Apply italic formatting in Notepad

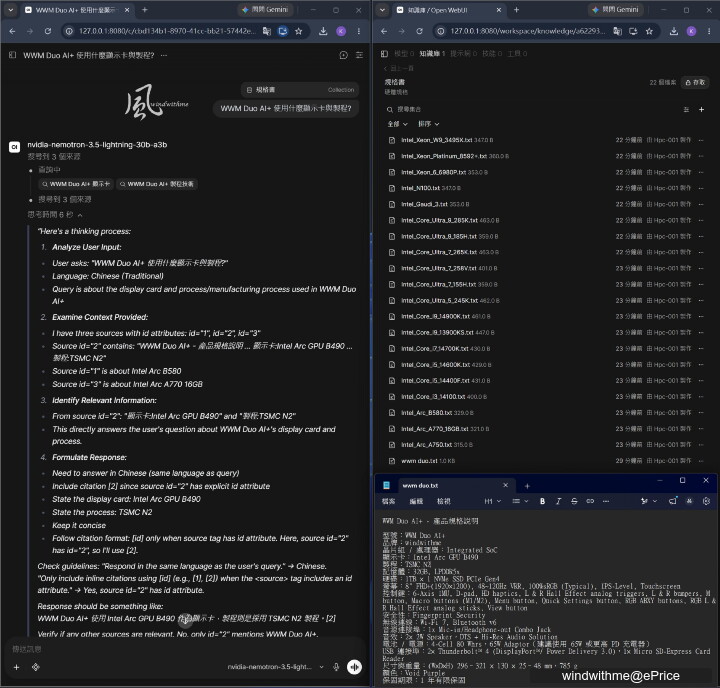(x=558, y=501)
